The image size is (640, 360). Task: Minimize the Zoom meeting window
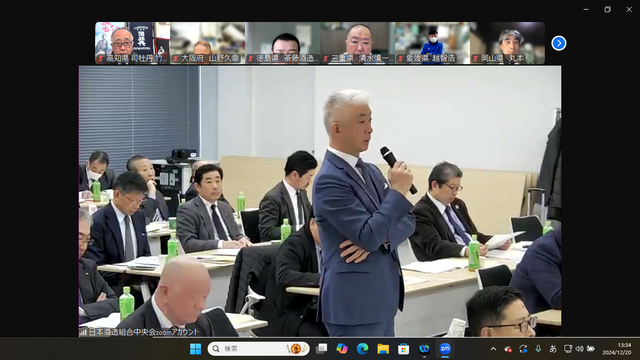click(586, 9)
